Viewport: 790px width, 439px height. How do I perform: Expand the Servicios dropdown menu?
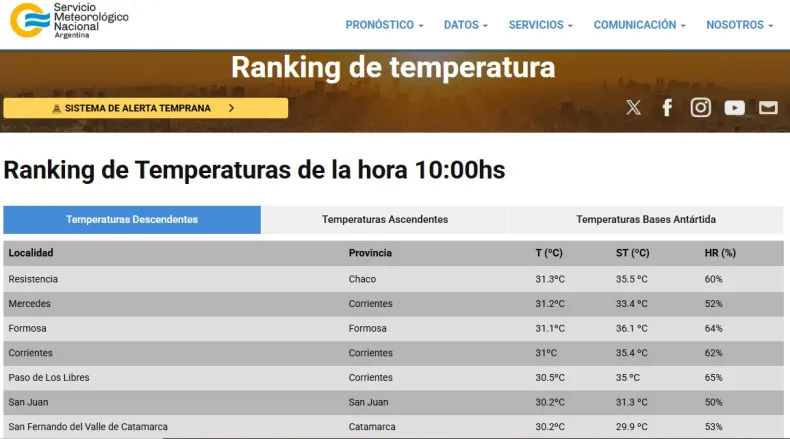coord(541,25)
